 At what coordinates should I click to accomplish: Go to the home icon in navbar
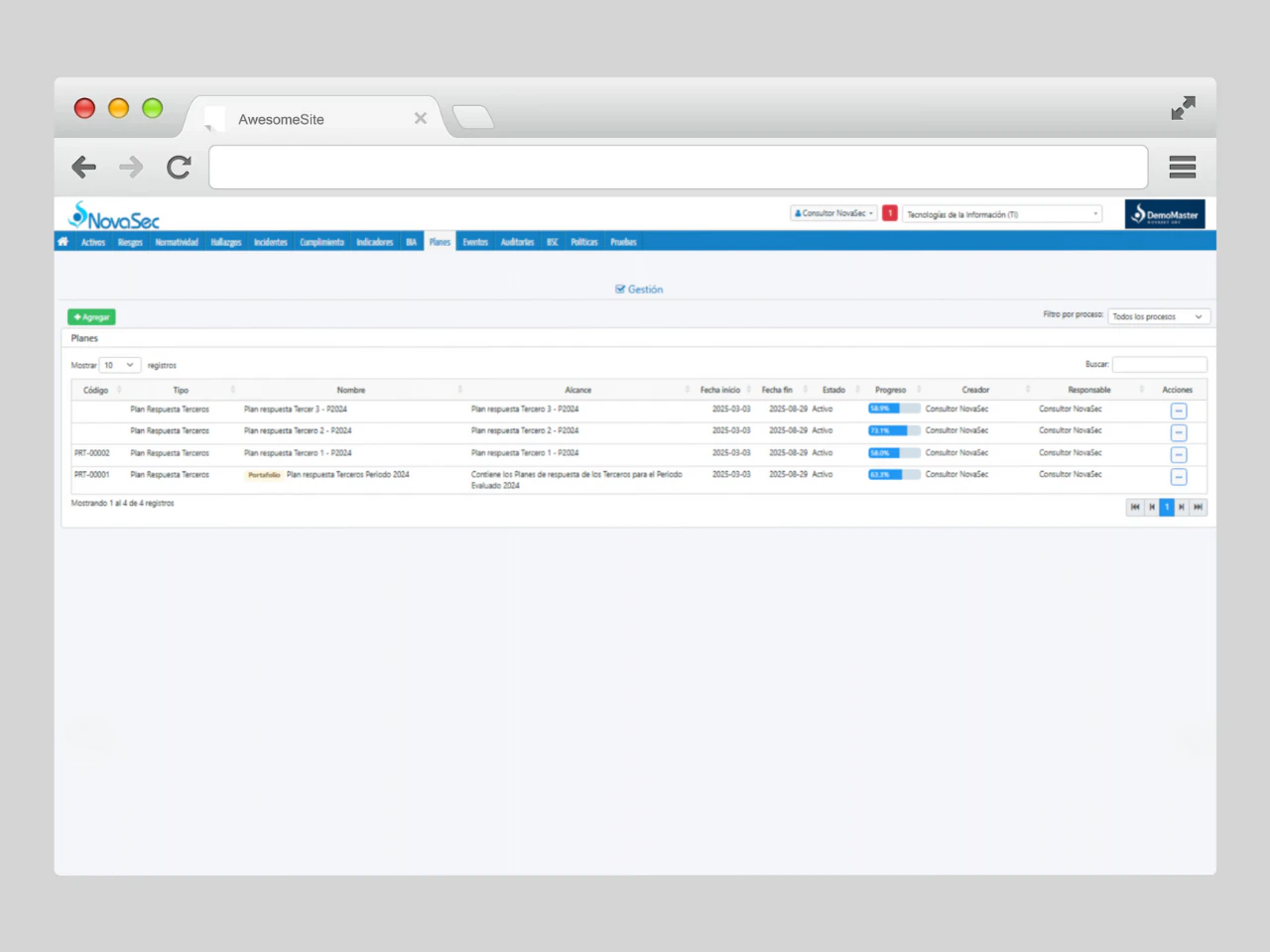point(63,242)
